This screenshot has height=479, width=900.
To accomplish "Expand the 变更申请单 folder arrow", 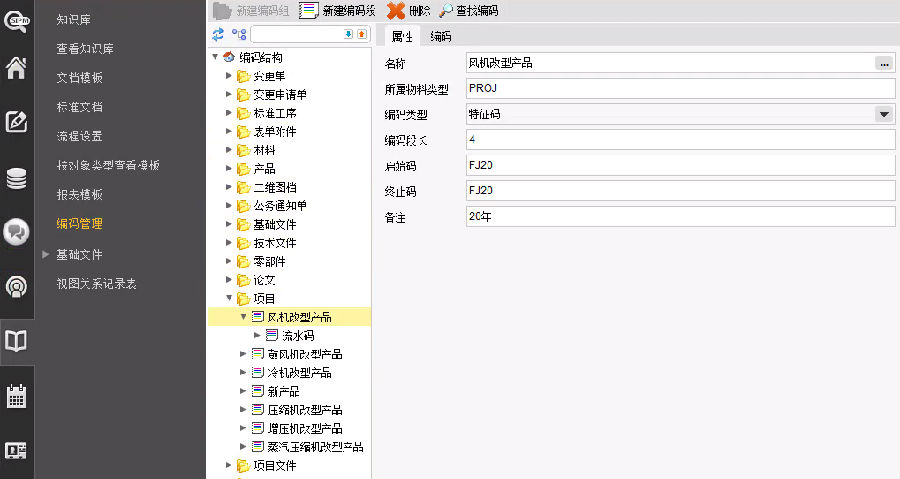I will pyautogui.click(x=229, y=94).
